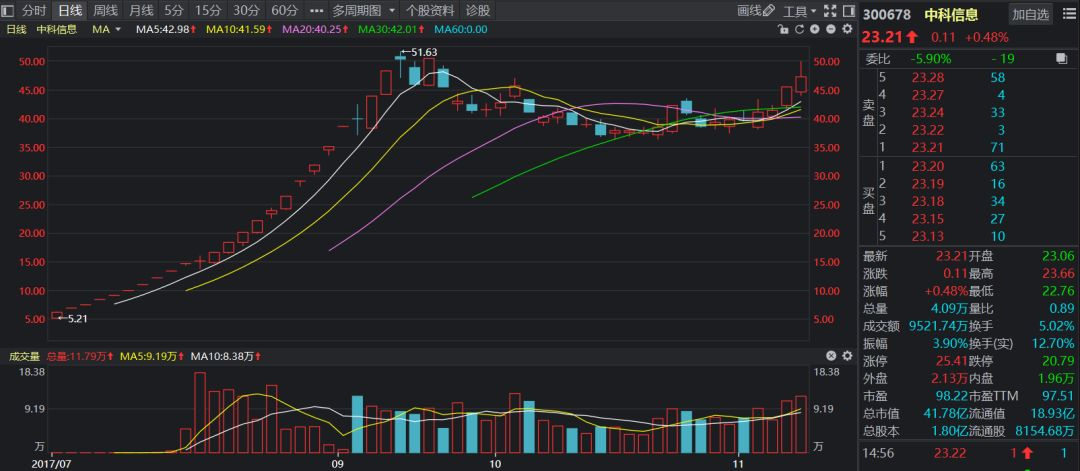Add stock with 加自选 button
The height and width of the screenshot is (471, 1080).
tap(1030, 14)
